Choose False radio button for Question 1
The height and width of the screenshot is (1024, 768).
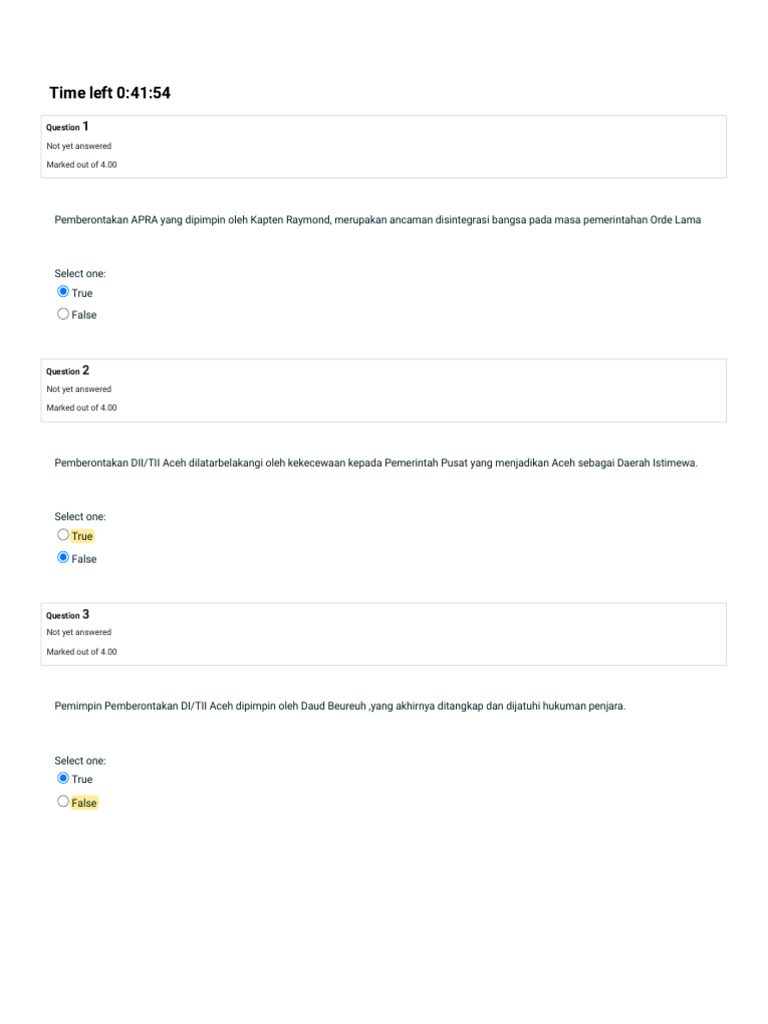(64, 314)
